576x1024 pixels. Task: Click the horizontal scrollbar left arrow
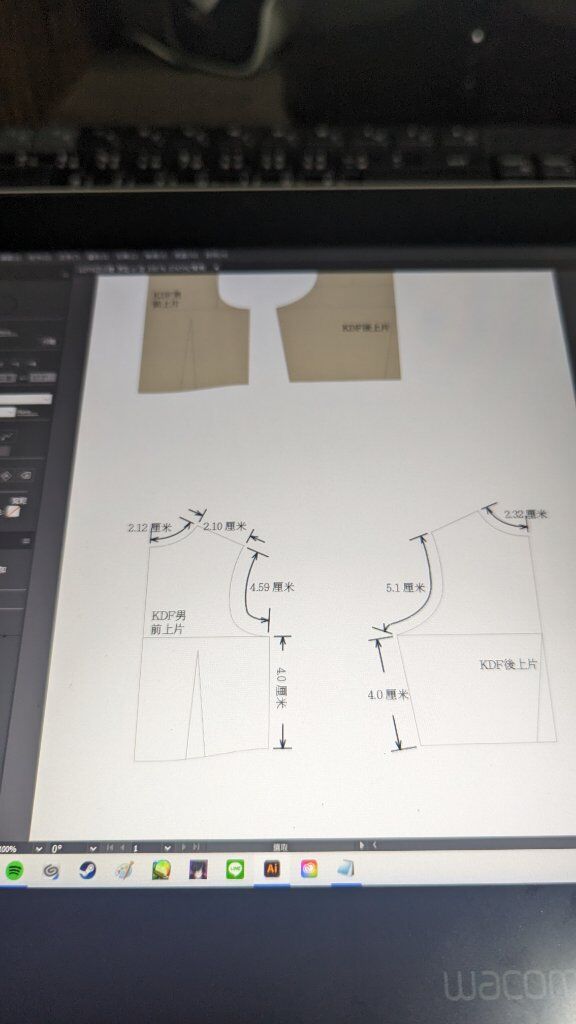(375, 845)
